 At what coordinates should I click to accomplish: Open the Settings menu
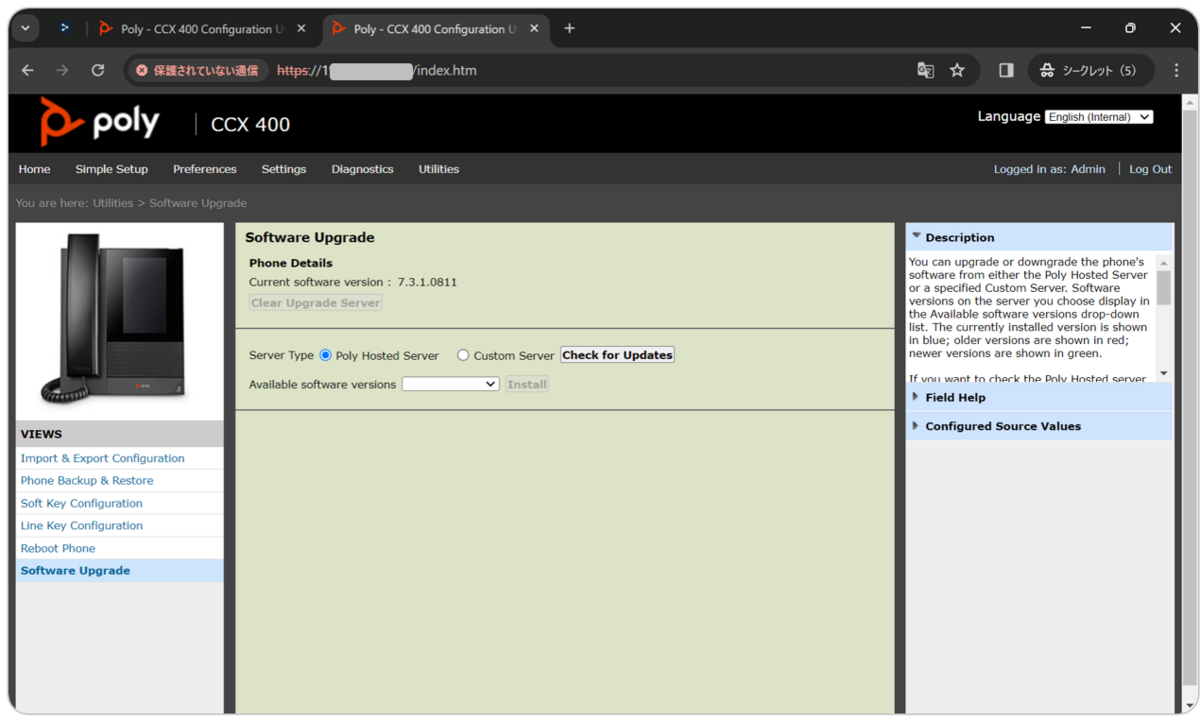(284, 169)
